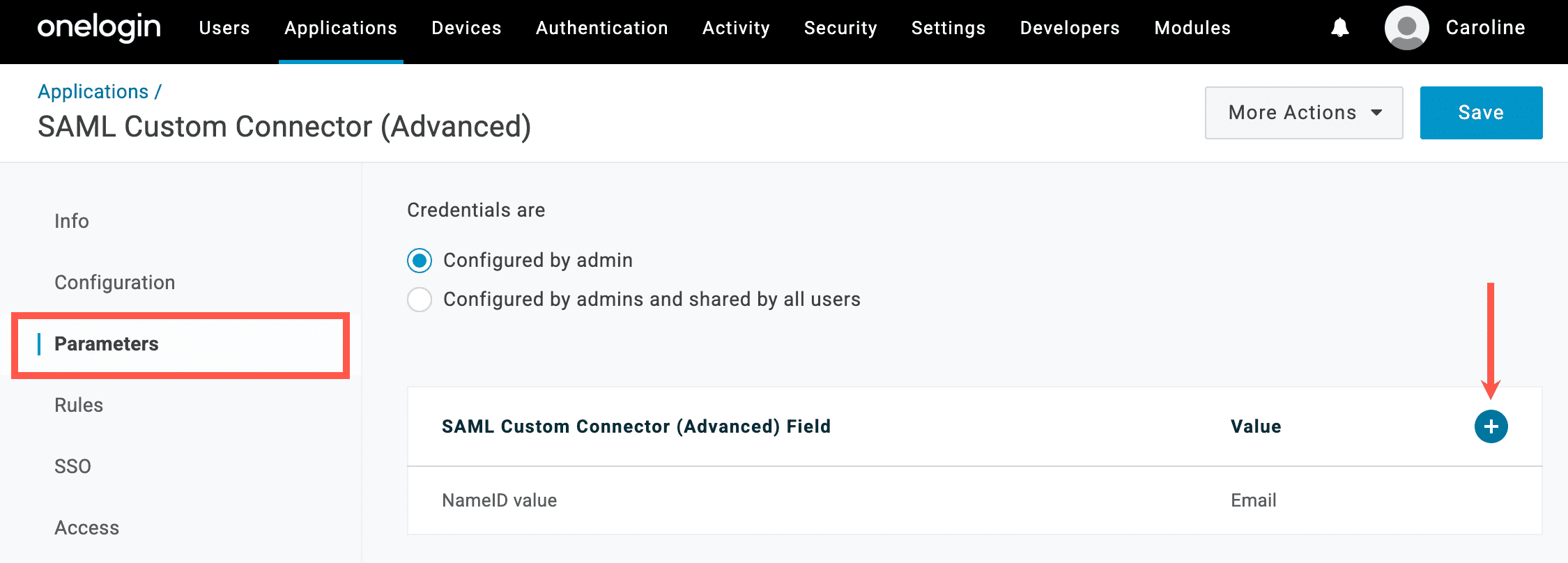Open the NameID value parameter row
This screenshot has width=1568, height=563.
pyautogui.click(x=500, y=500)
